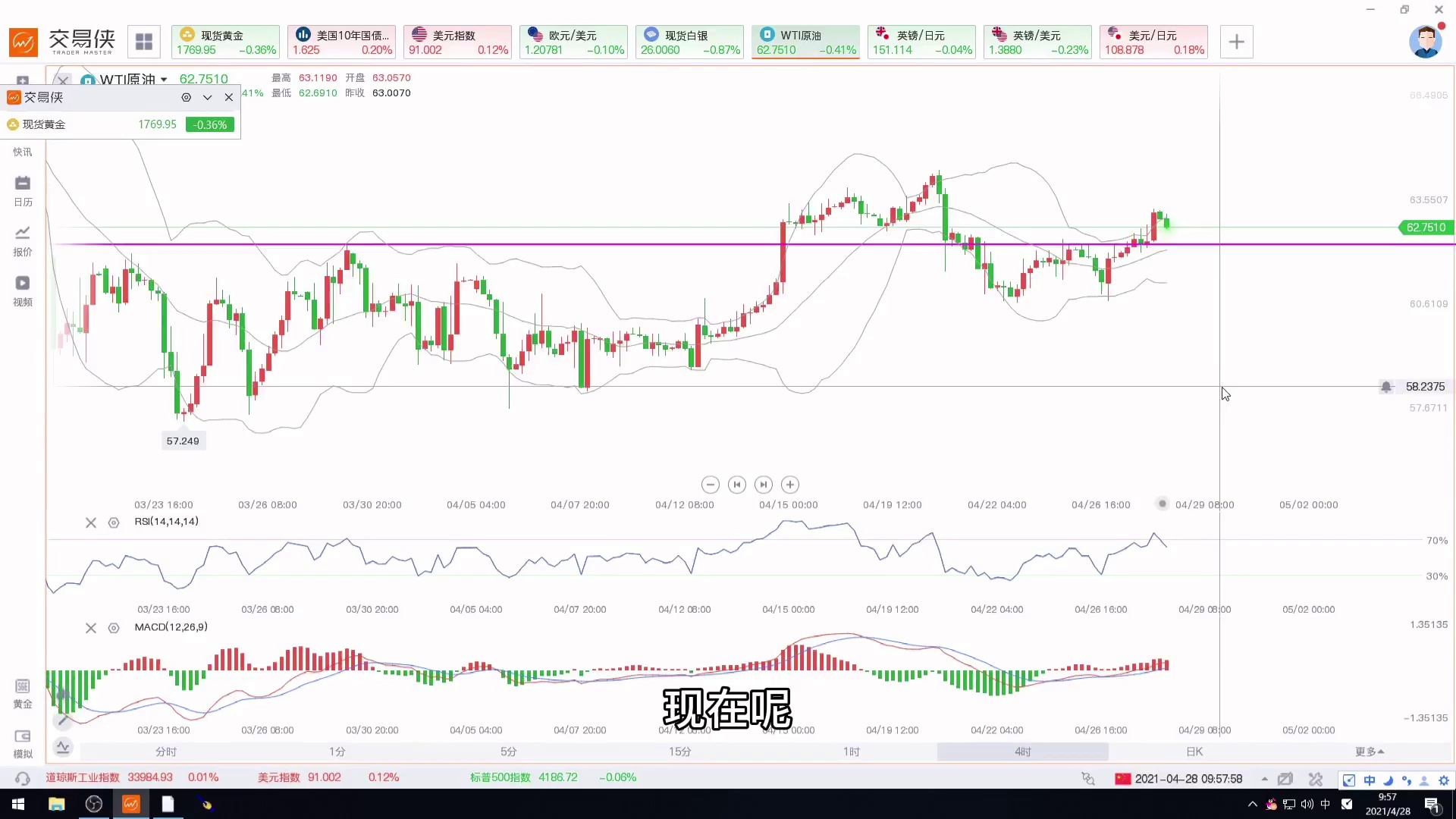Screen dimensions: 1456x819
Task: Remove the MACD indicator panel
Action: (x=91, y=628)
